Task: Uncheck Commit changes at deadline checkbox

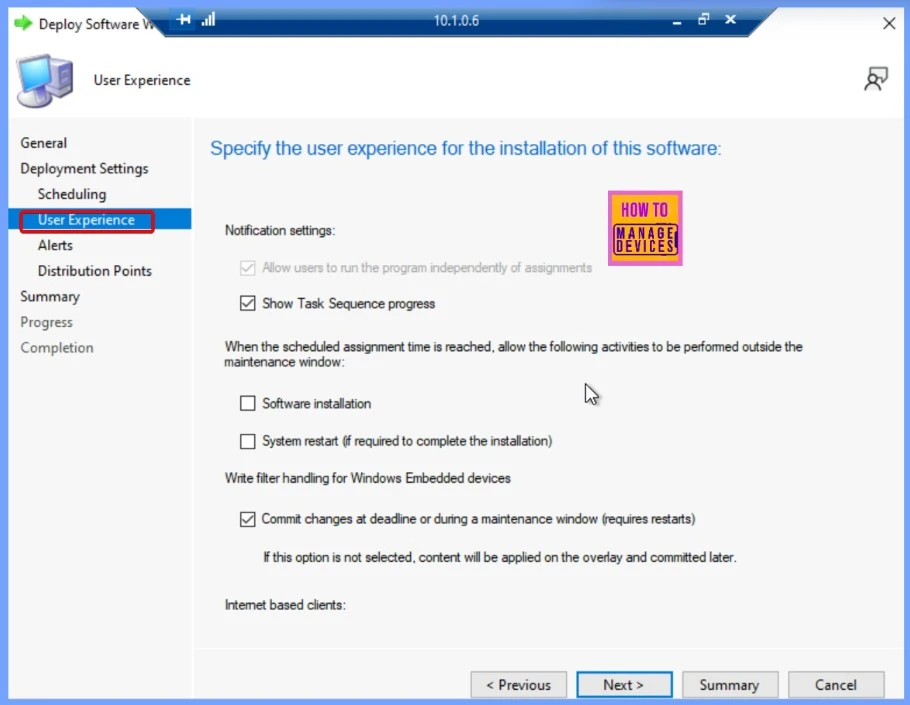Action: point(248,519)
